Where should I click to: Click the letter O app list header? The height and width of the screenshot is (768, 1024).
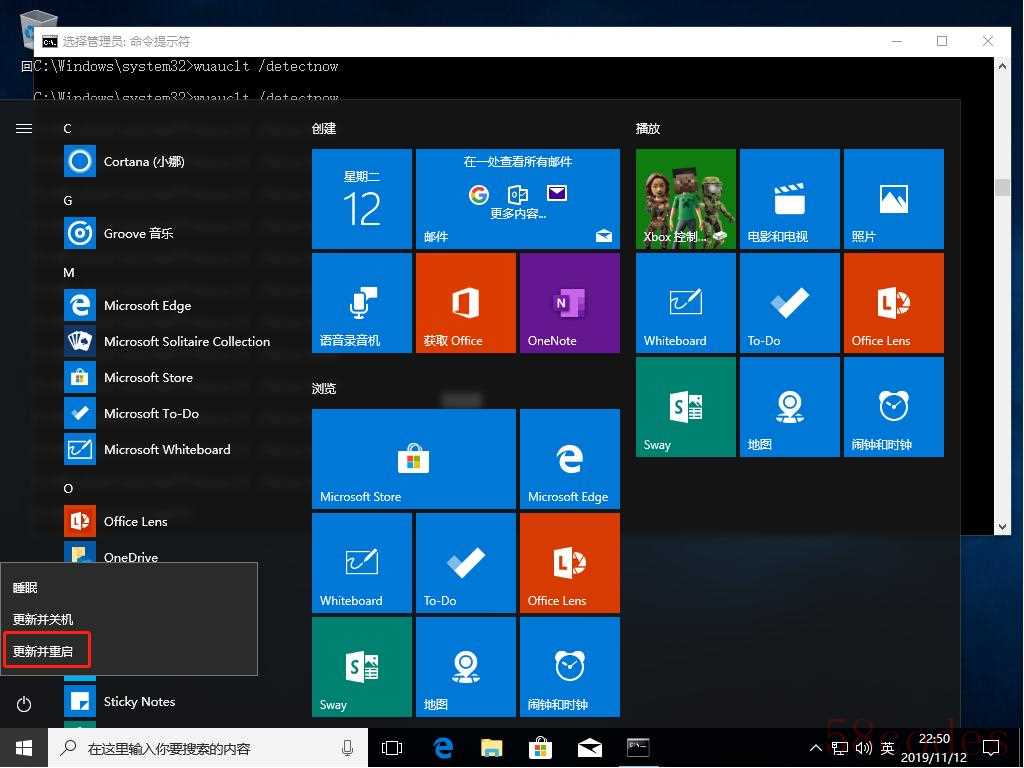click(68, 488)
